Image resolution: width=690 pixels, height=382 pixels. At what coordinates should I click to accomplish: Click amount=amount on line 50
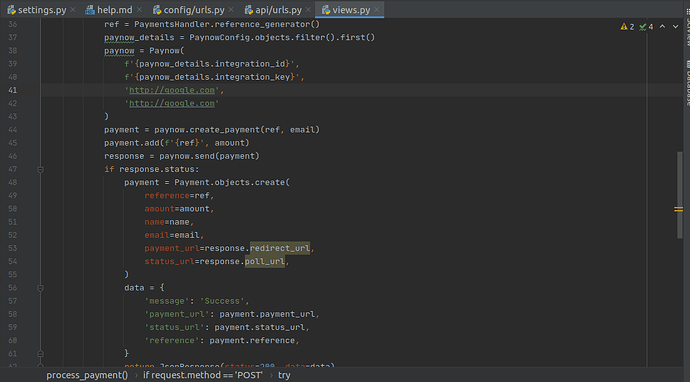coord(177,209)
